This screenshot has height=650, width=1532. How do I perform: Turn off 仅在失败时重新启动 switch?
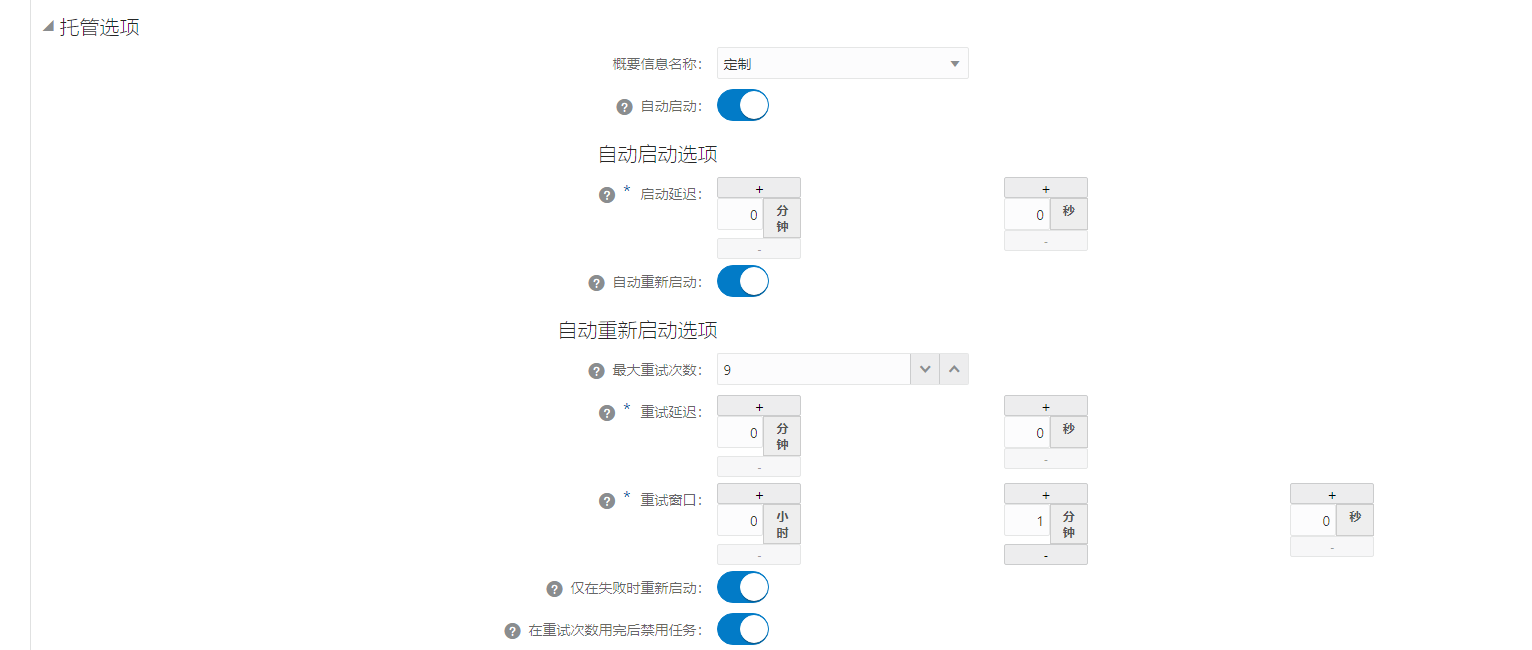pyautogui.click(x=743, y=588)
